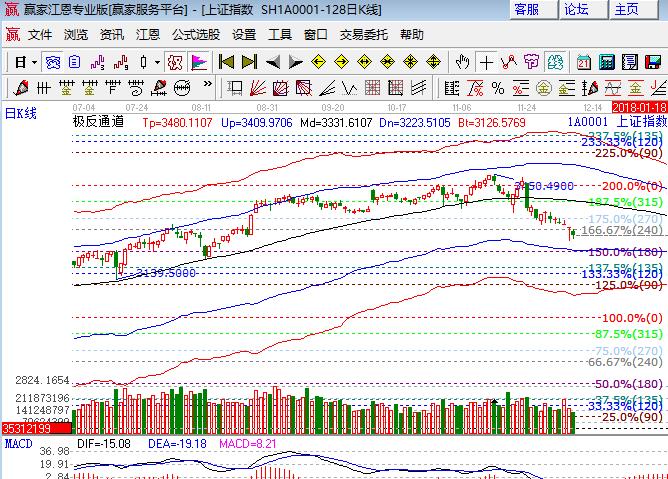Click the 客服 button in title bar
The height and width of the screenshot is (479, 668).
click(x=526, y=10)
